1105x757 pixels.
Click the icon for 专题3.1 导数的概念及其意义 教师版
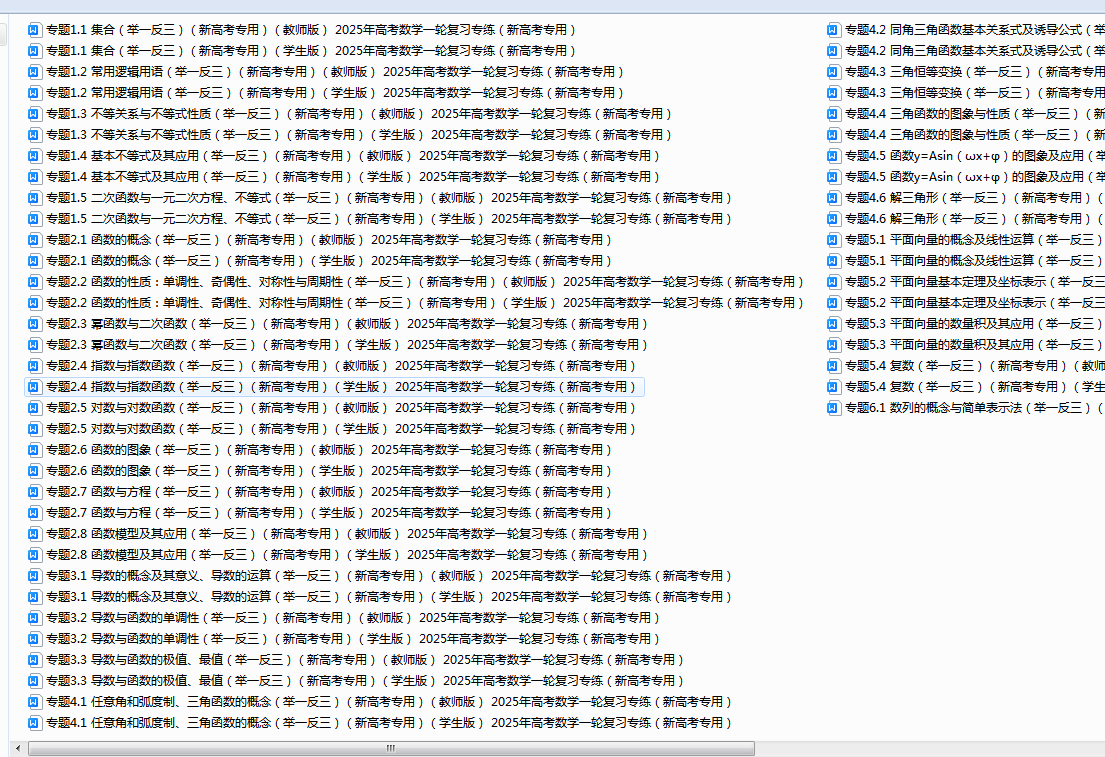34,576
